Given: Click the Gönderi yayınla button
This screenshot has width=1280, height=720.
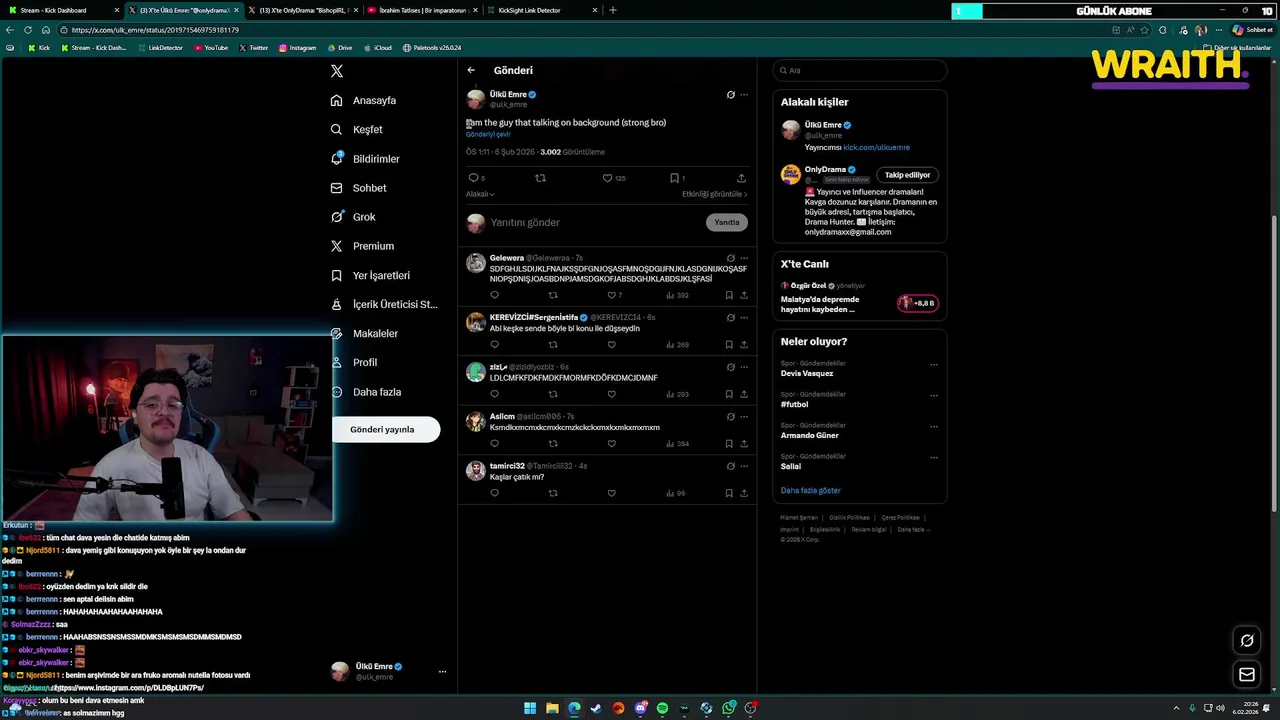Looking at the screenshot, I should (386, 429).
